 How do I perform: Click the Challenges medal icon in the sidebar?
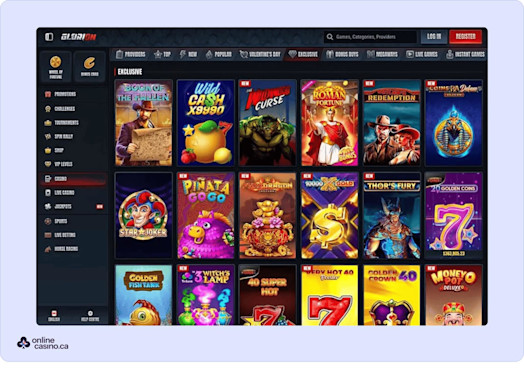pos(48,109)
